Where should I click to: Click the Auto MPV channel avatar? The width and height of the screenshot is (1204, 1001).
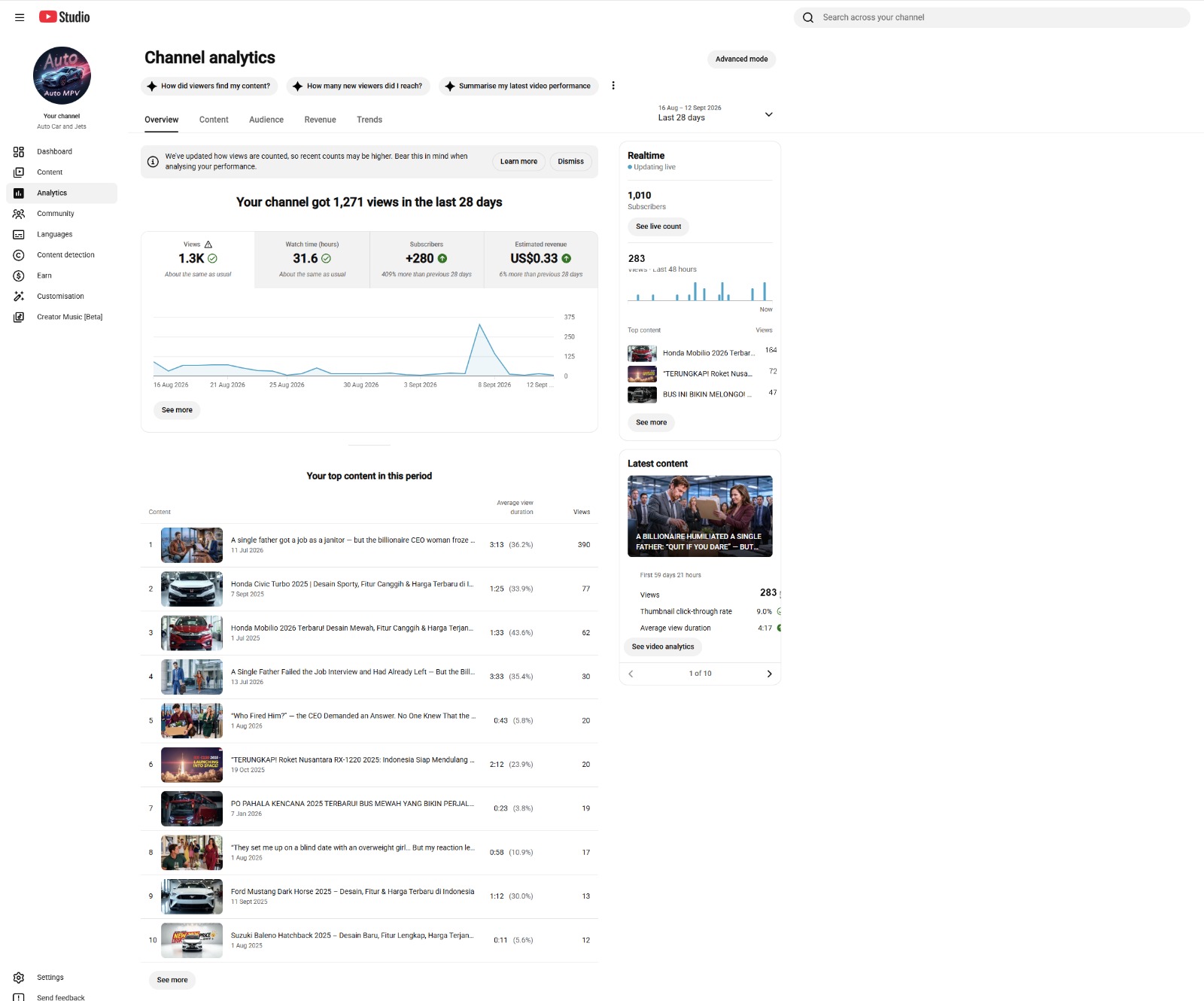tap(62, 75)
